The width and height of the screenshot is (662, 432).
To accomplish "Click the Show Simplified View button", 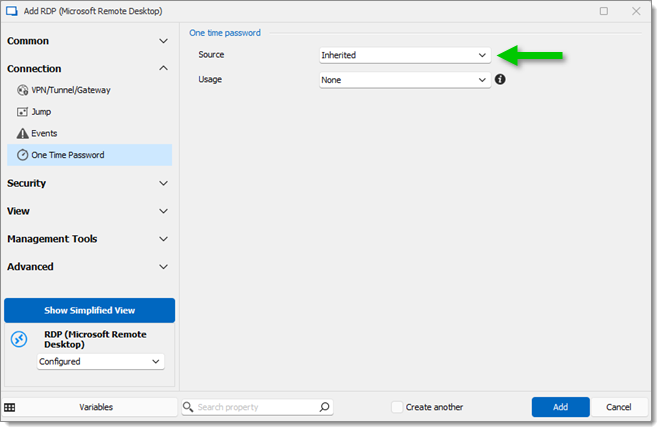I will pyautogui.click(x=90, y=310).
